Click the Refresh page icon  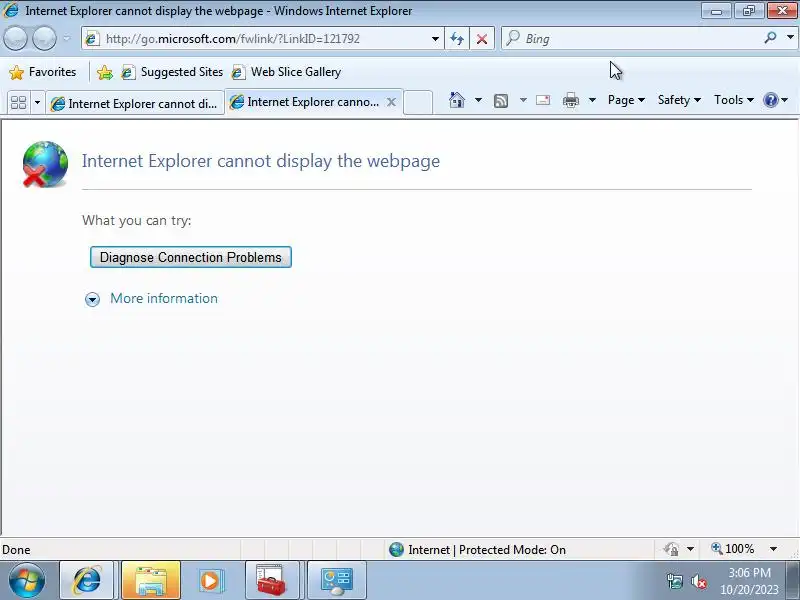[x=457, y=39]
